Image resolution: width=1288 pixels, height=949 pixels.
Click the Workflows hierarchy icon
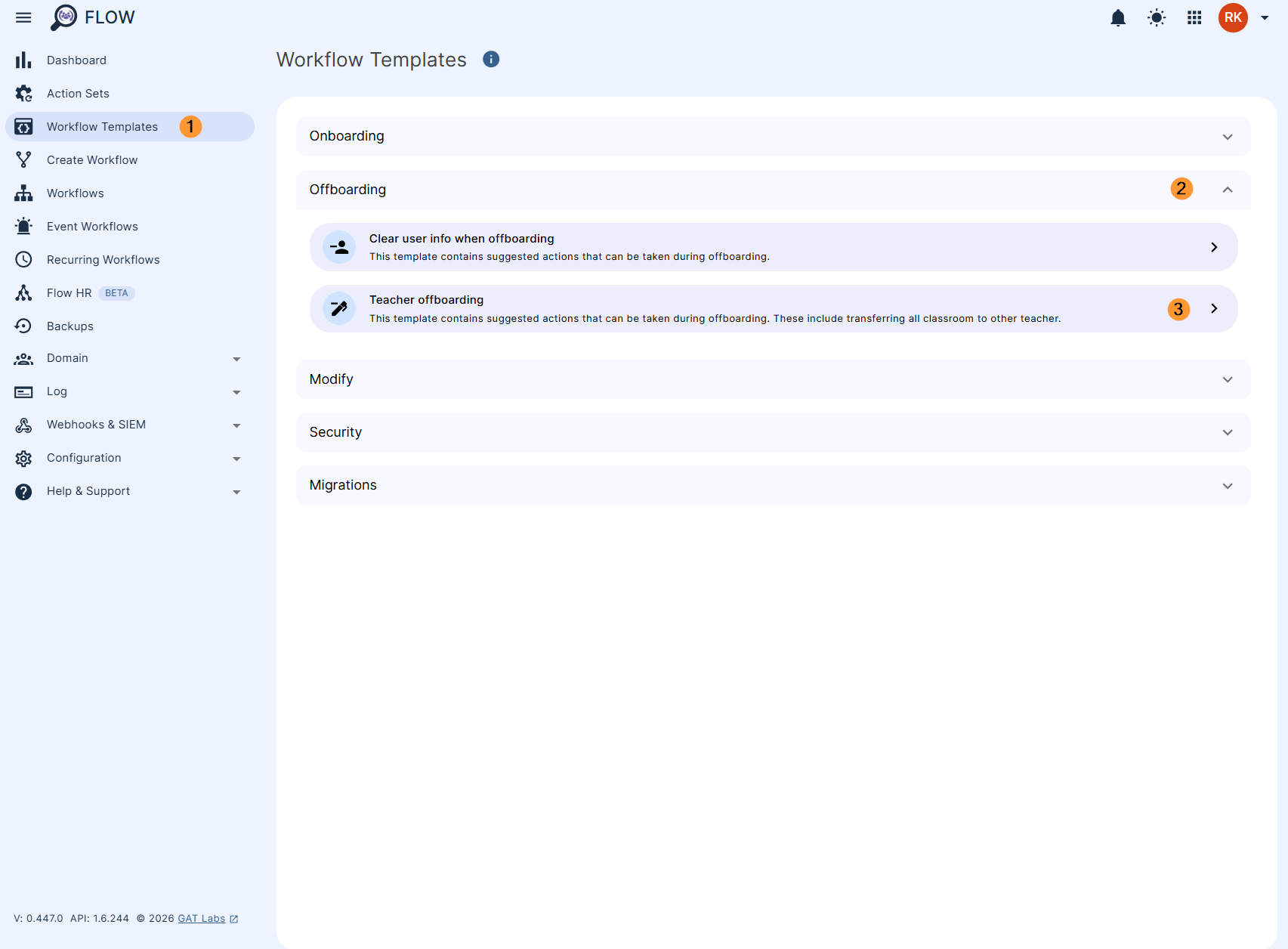23,193
